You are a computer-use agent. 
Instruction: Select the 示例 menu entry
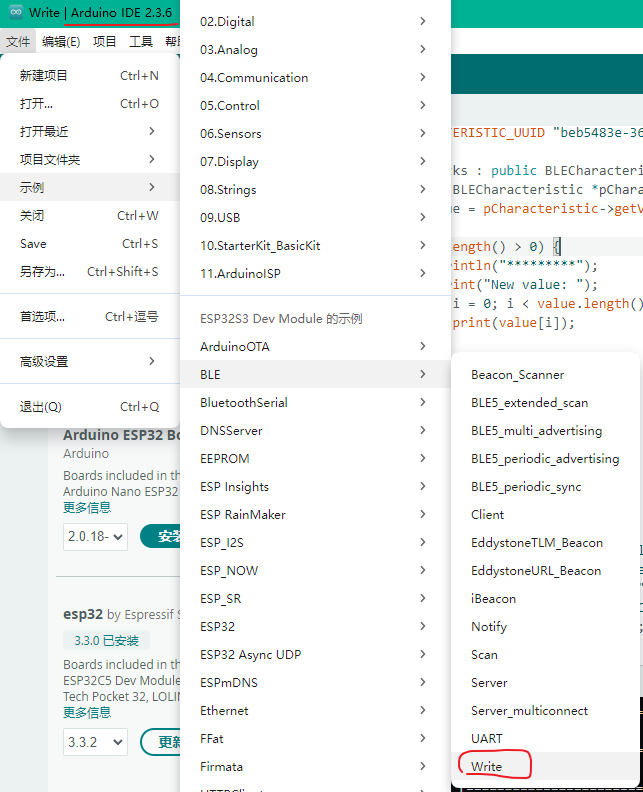pyautogui.click(x=90, y=187)
